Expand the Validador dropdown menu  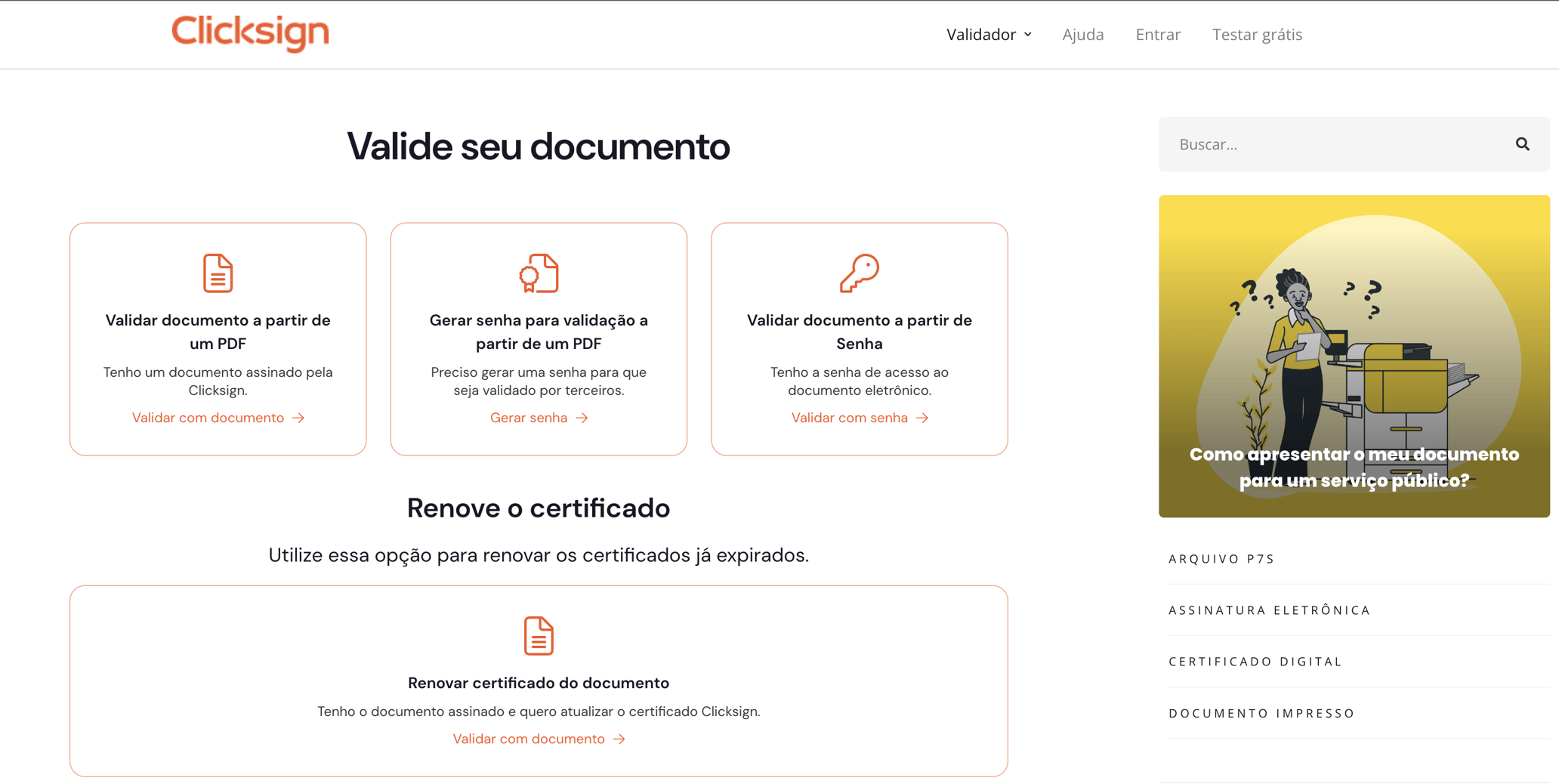pos(989,34)
